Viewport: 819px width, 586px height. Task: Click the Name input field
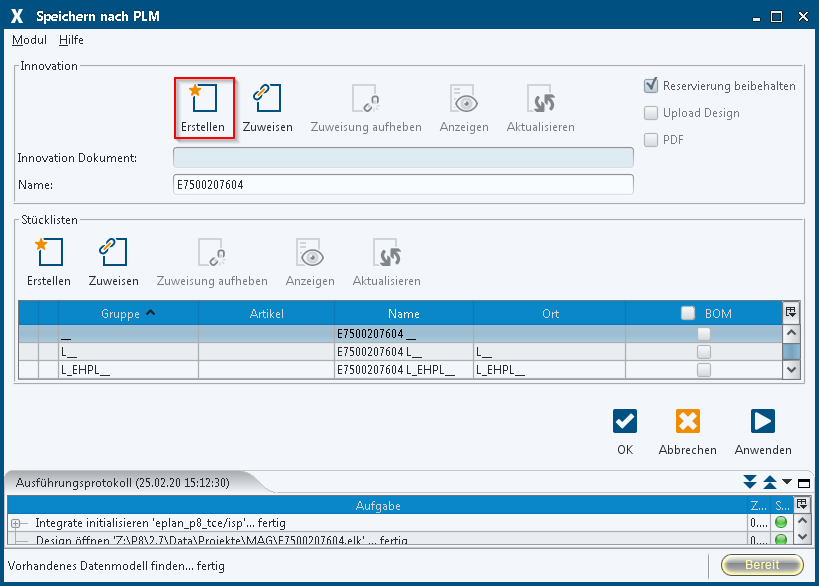(x=403, y=185)
